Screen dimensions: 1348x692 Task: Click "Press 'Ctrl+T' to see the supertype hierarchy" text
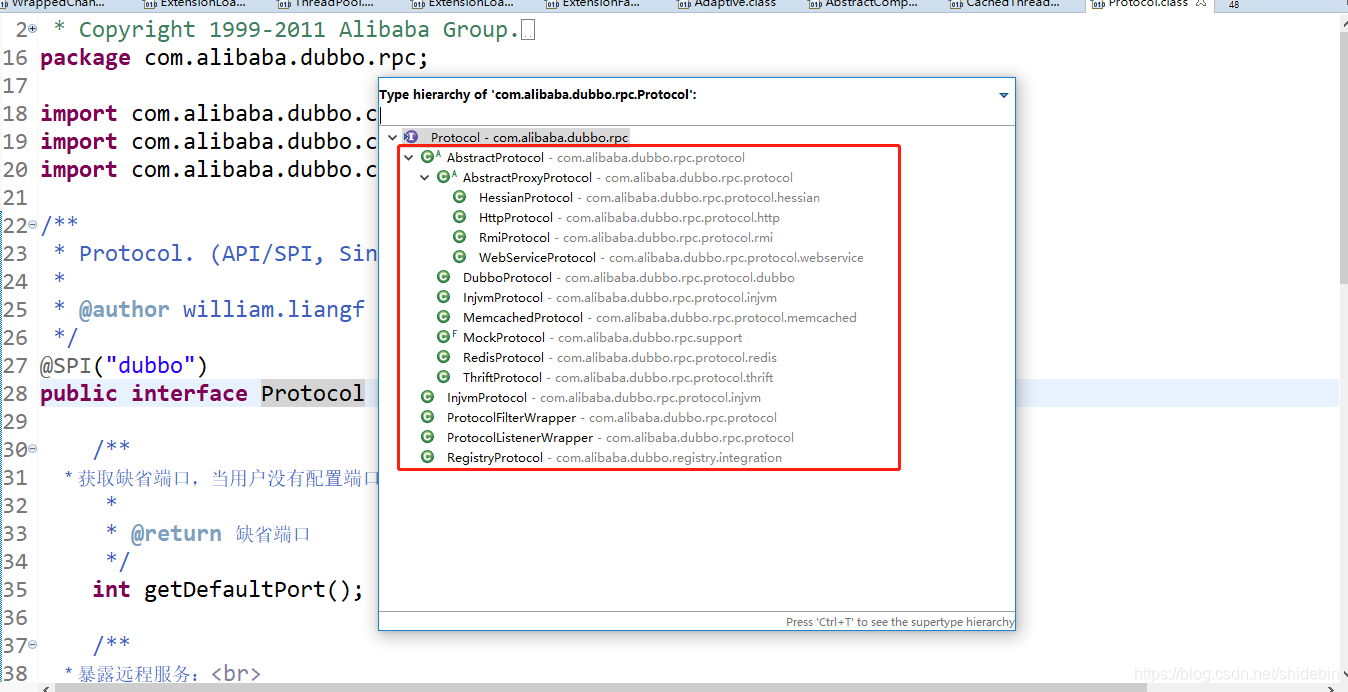900,621
